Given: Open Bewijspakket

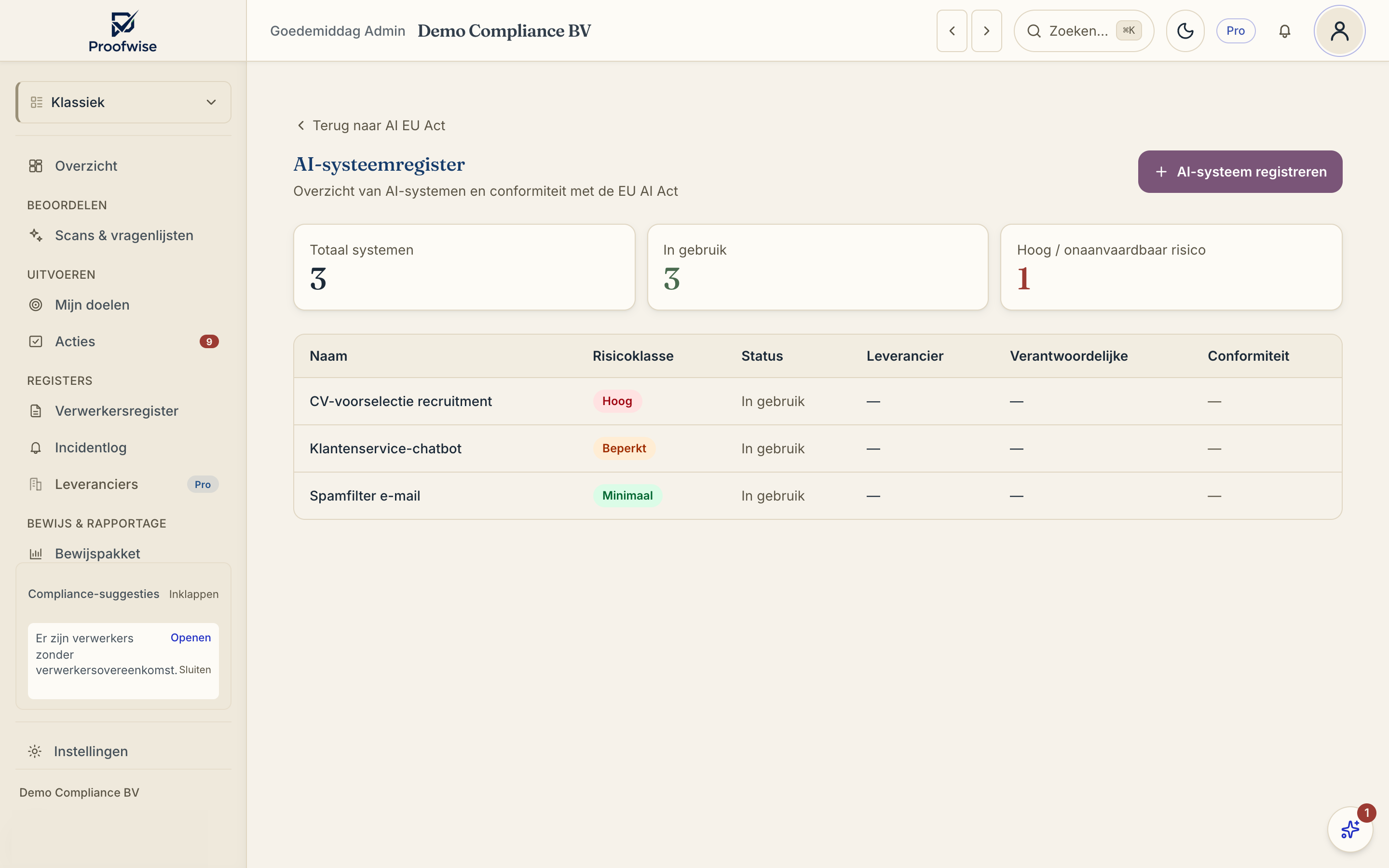Looking at the screenshot, I should 123,554.
